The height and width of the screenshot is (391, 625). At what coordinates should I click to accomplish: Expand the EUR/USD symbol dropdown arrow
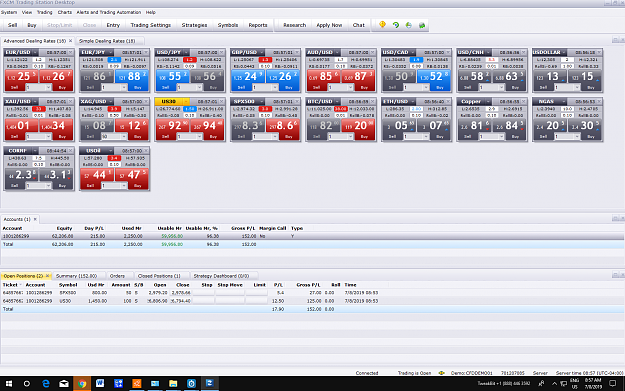35,52
